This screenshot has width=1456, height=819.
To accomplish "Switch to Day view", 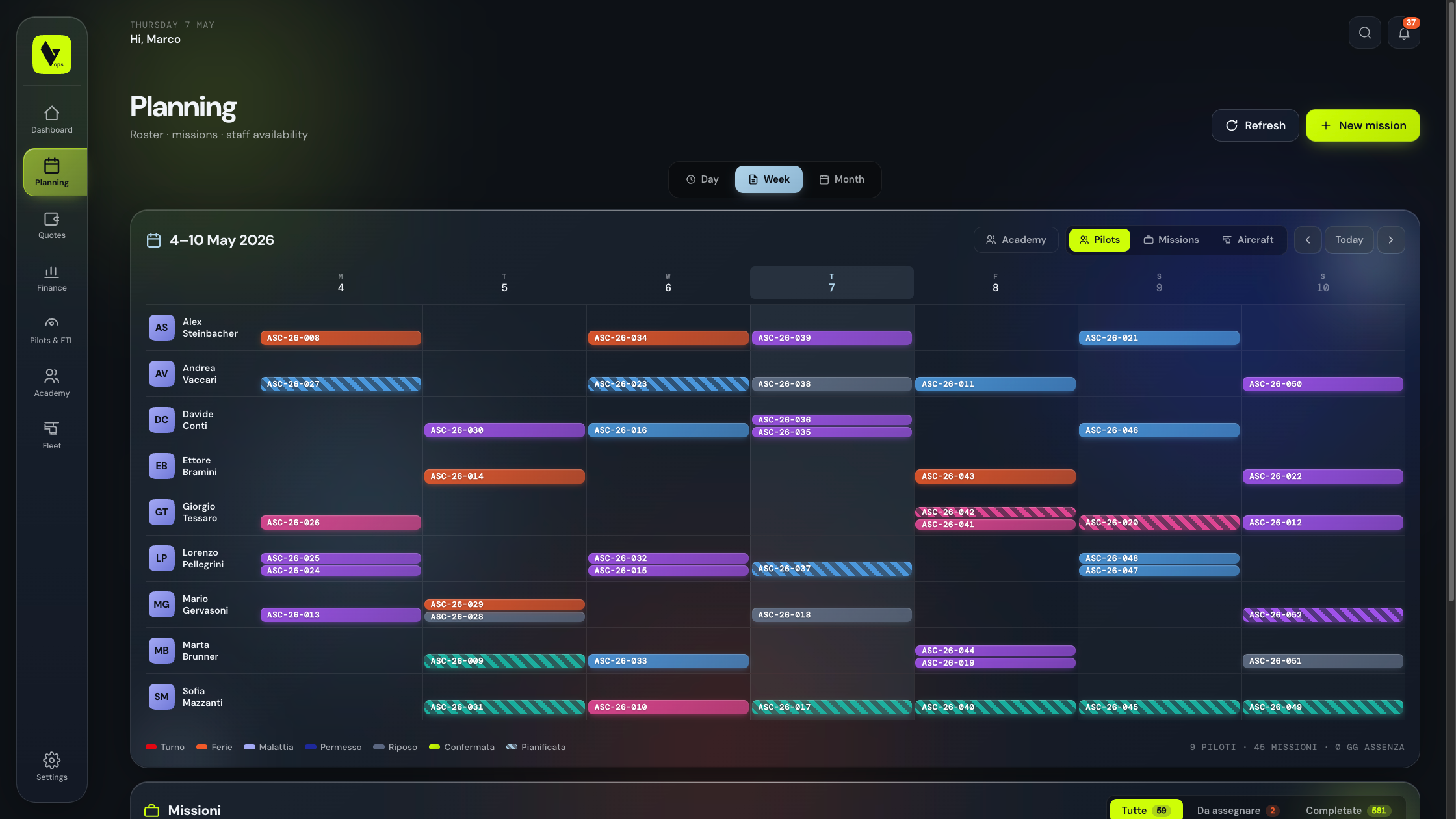I will point(703,179).
